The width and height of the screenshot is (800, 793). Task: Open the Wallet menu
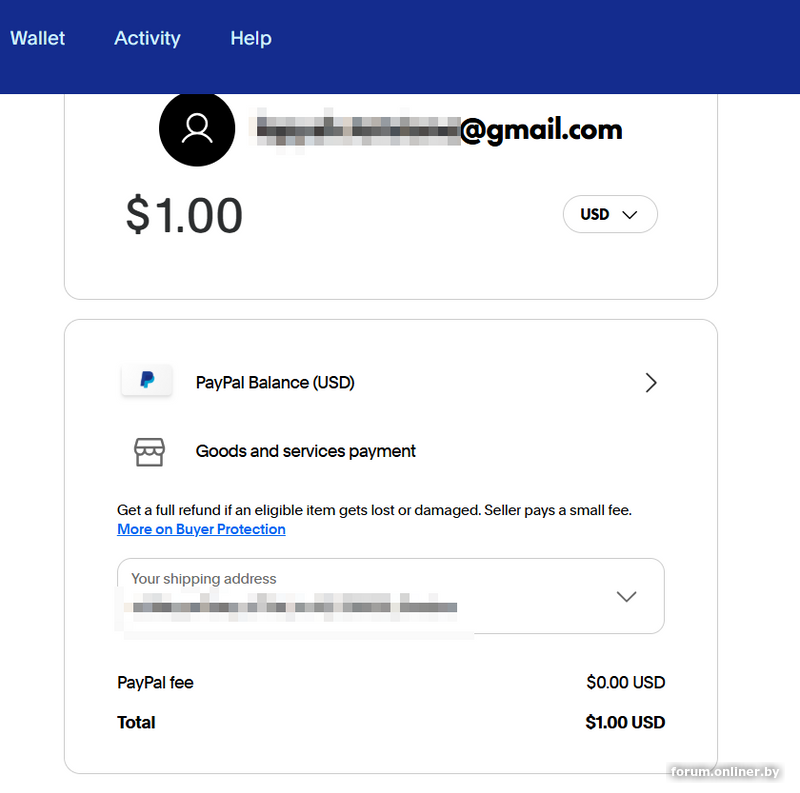pos(37,38)
